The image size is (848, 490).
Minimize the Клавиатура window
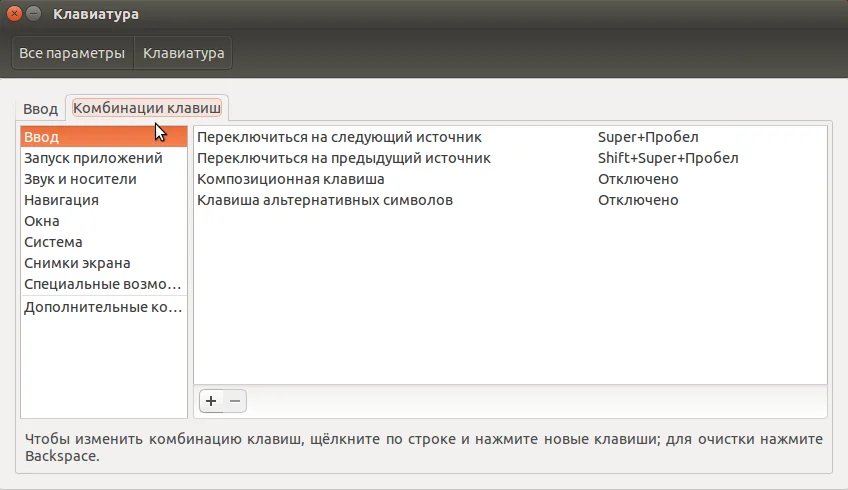point(34,14)
